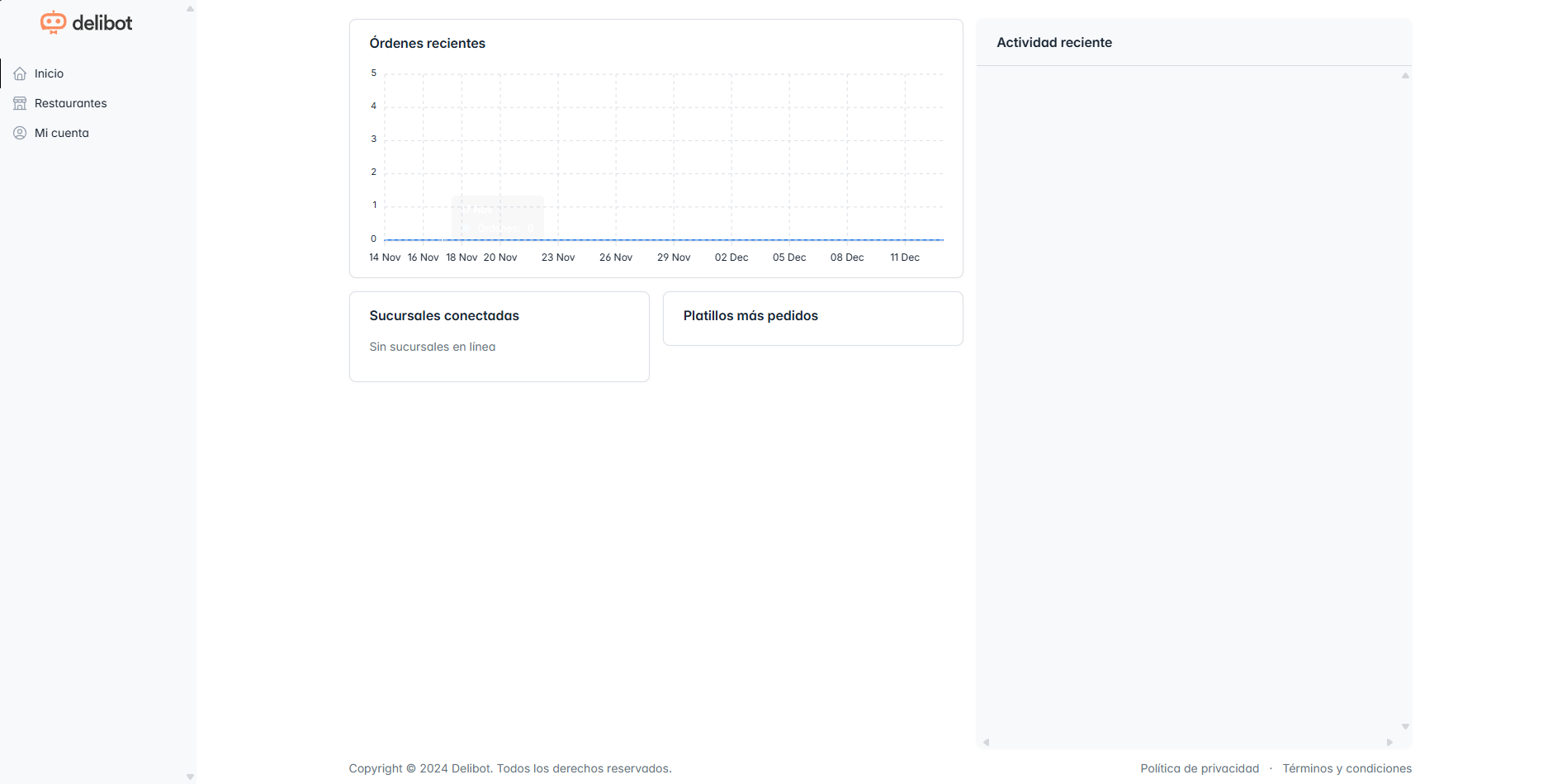The height and width of the screenshot is (784, 1562).
Task: Click the Platillos más pedidos card heading
Action: click(x=750, y=316)
